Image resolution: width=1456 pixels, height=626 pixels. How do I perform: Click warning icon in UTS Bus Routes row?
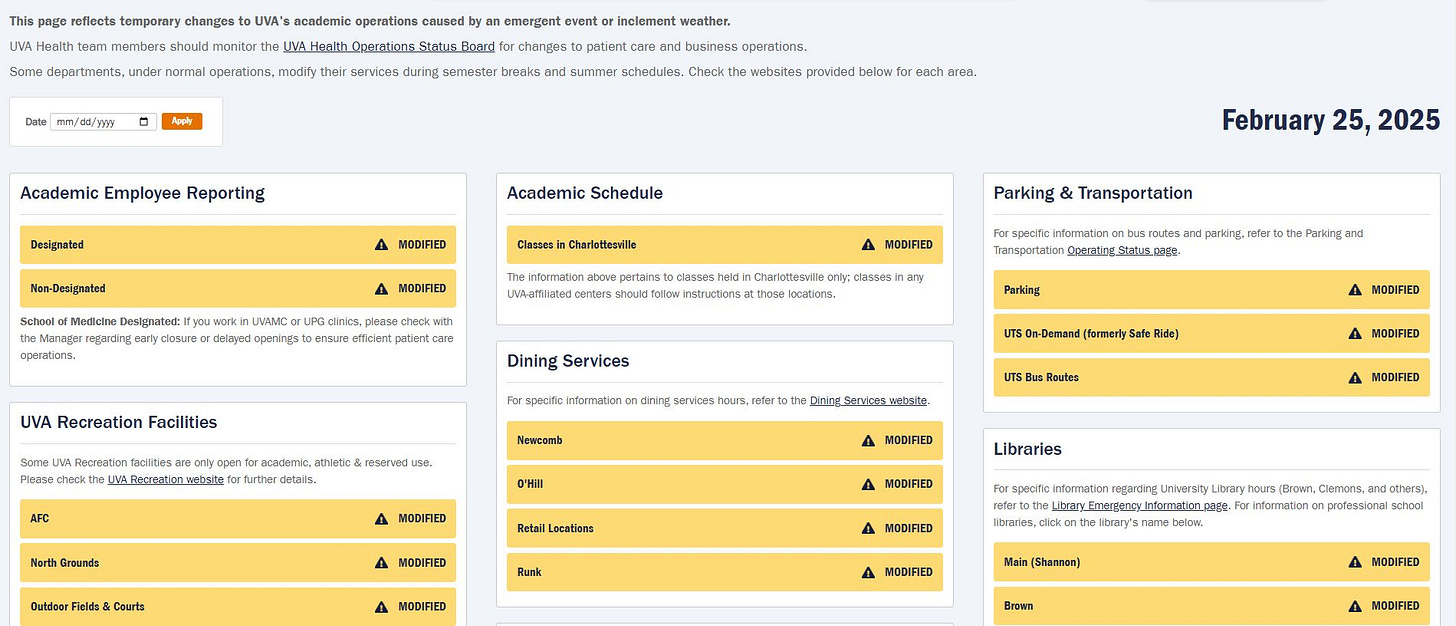point(1355,377)
